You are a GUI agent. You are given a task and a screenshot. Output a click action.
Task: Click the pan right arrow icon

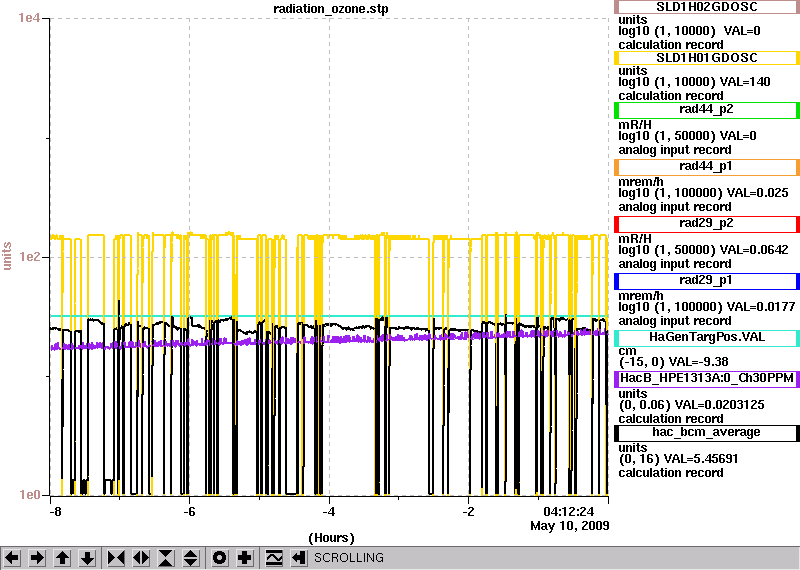(37, 558)
